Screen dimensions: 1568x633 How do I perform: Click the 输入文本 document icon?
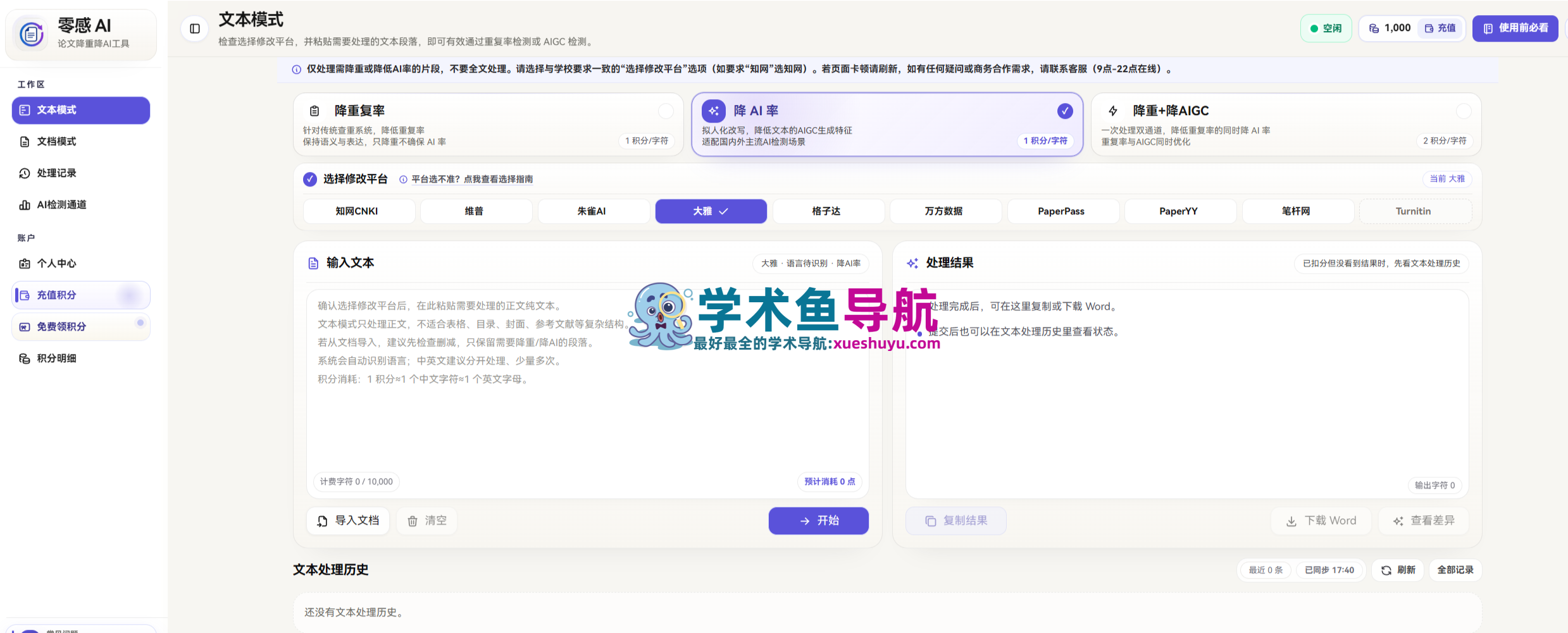pos(313,263)
